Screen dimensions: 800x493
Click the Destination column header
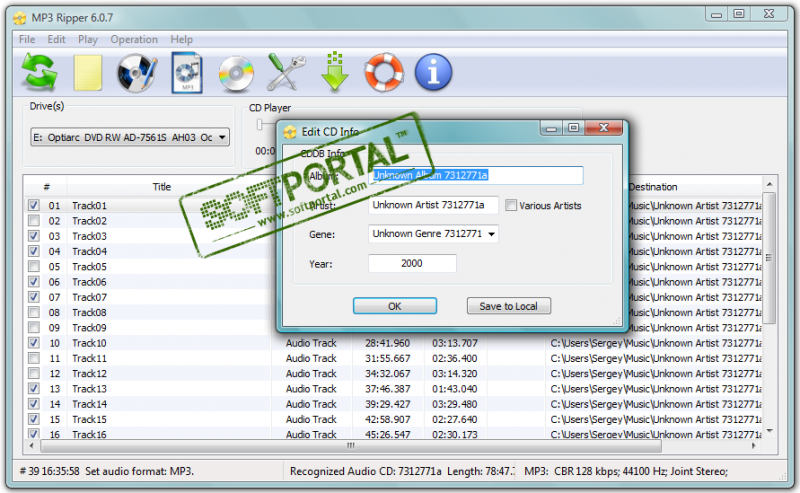coord(653,187)
